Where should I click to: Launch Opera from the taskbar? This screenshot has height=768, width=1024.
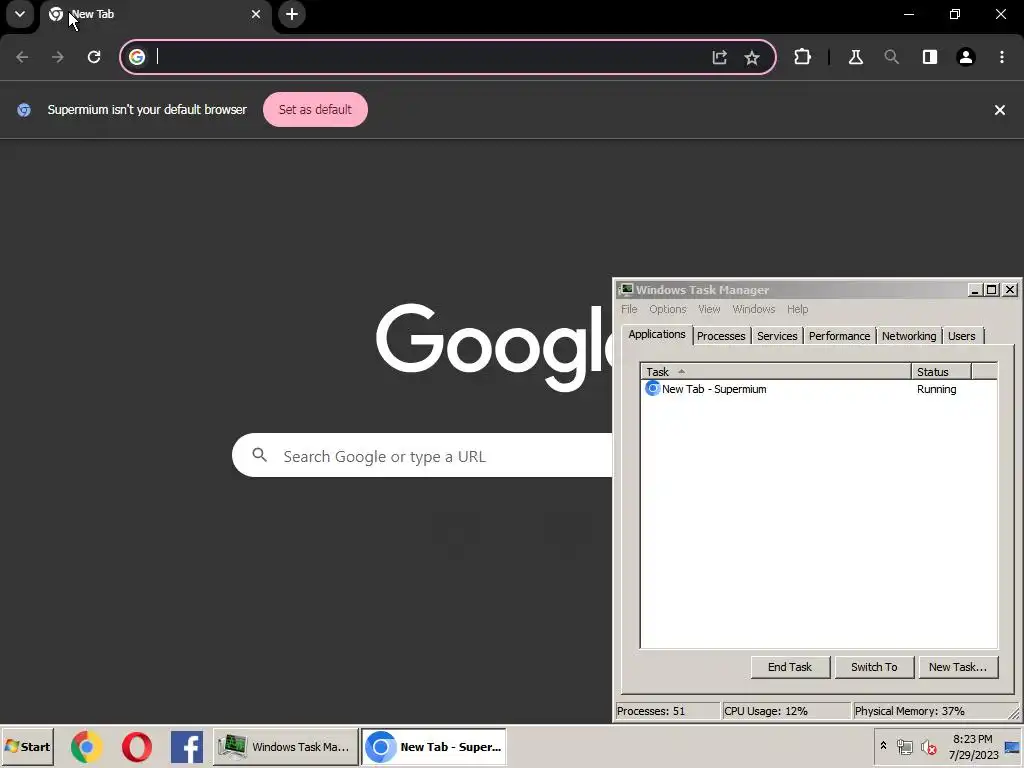(x=136, y=747)
